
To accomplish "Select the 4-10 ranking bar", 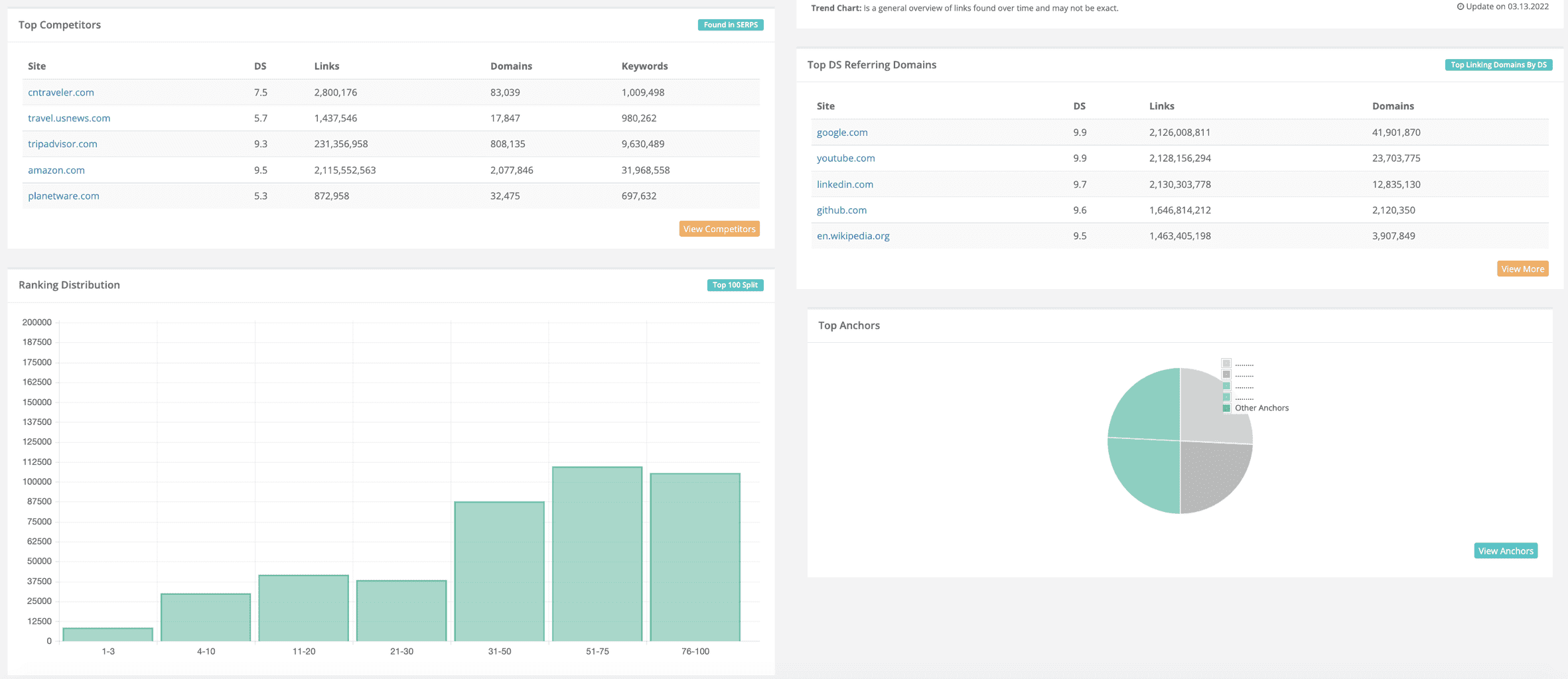I will click(x=206, y=617).
